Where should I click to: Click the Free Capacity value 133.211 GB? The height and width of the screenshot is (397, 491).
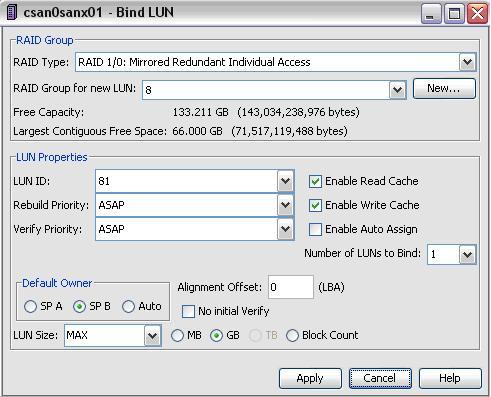point(200,112)
